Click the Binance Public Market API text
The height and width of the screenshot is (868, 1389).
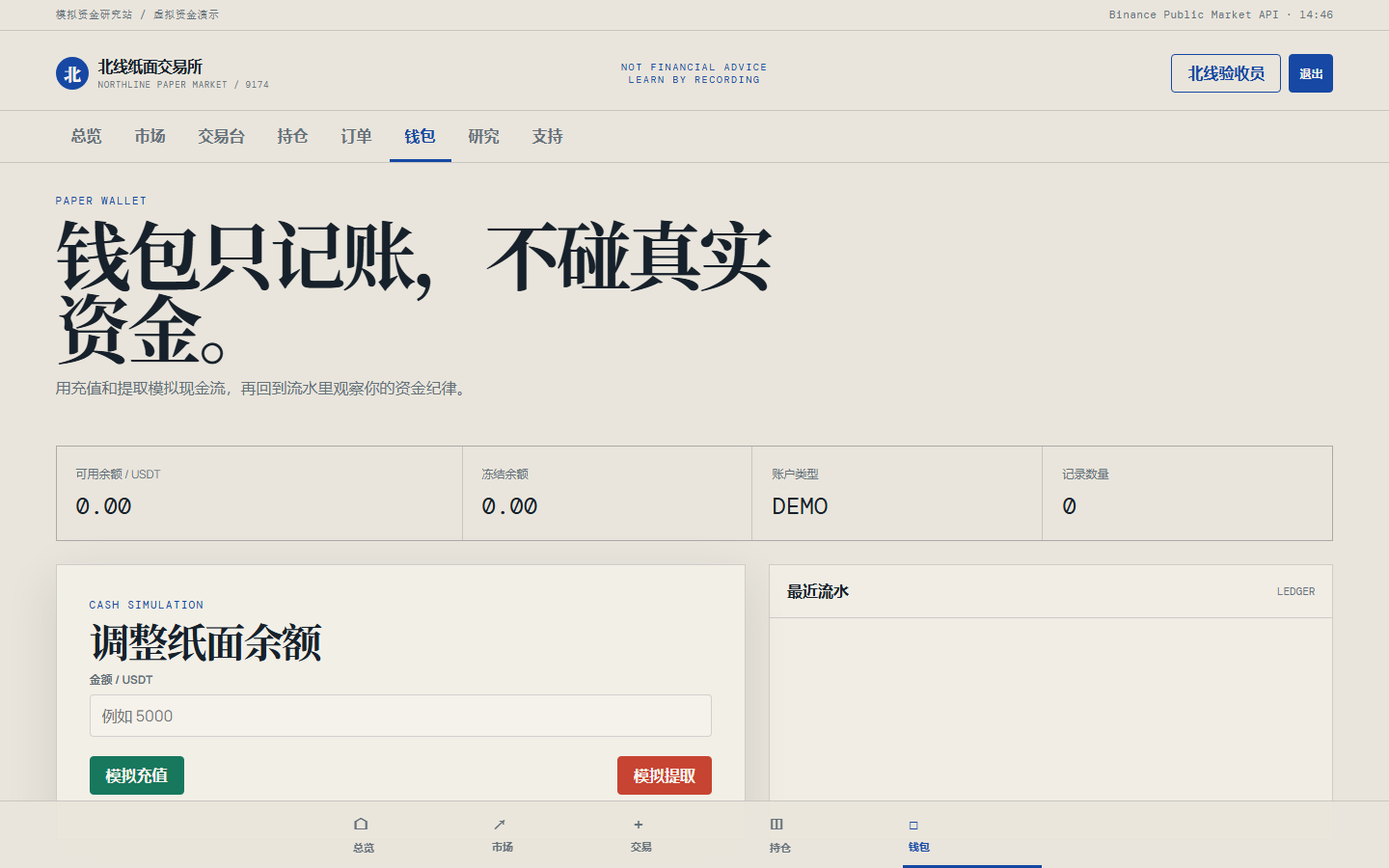point(1193,14)
